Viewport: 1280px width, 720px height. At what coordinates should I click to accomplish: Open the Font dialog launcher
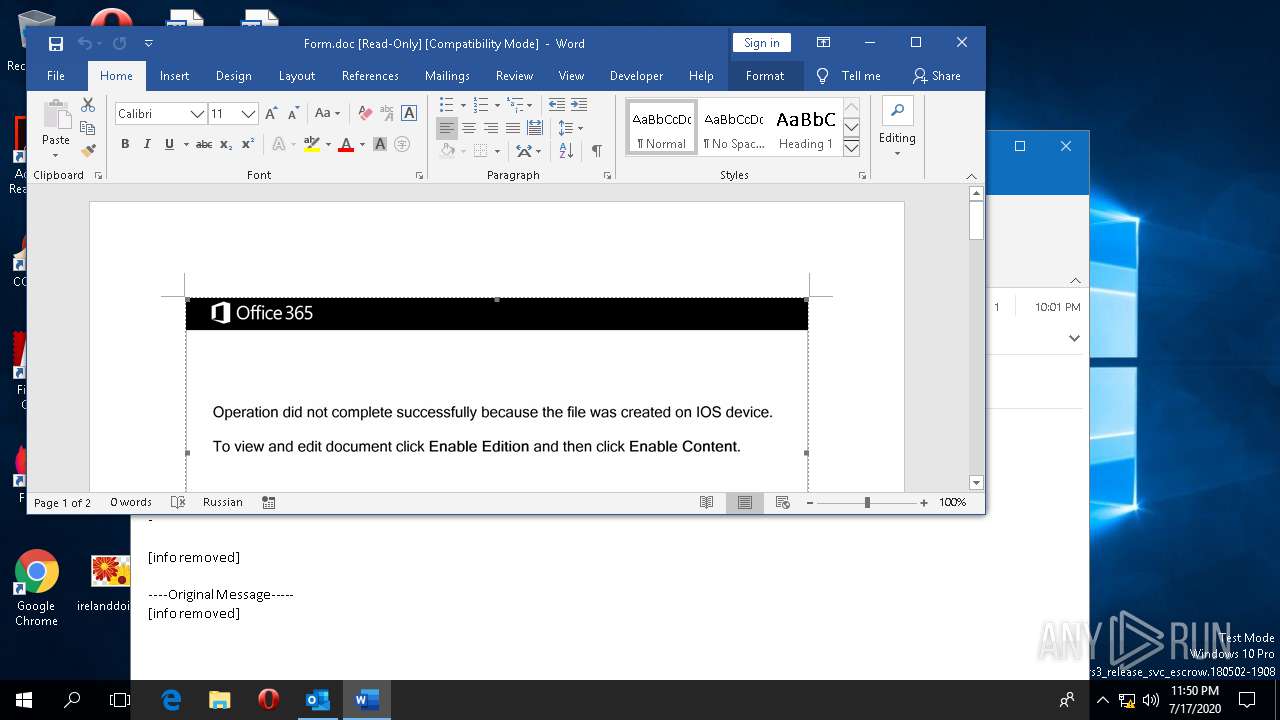[x=420, y=175]
